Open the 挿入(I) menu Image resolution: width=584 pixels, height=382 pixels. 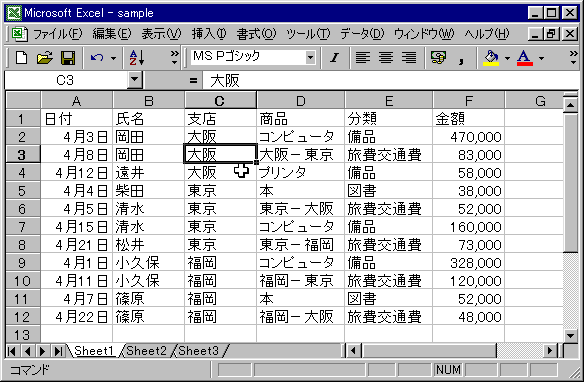tap(209, 34)
